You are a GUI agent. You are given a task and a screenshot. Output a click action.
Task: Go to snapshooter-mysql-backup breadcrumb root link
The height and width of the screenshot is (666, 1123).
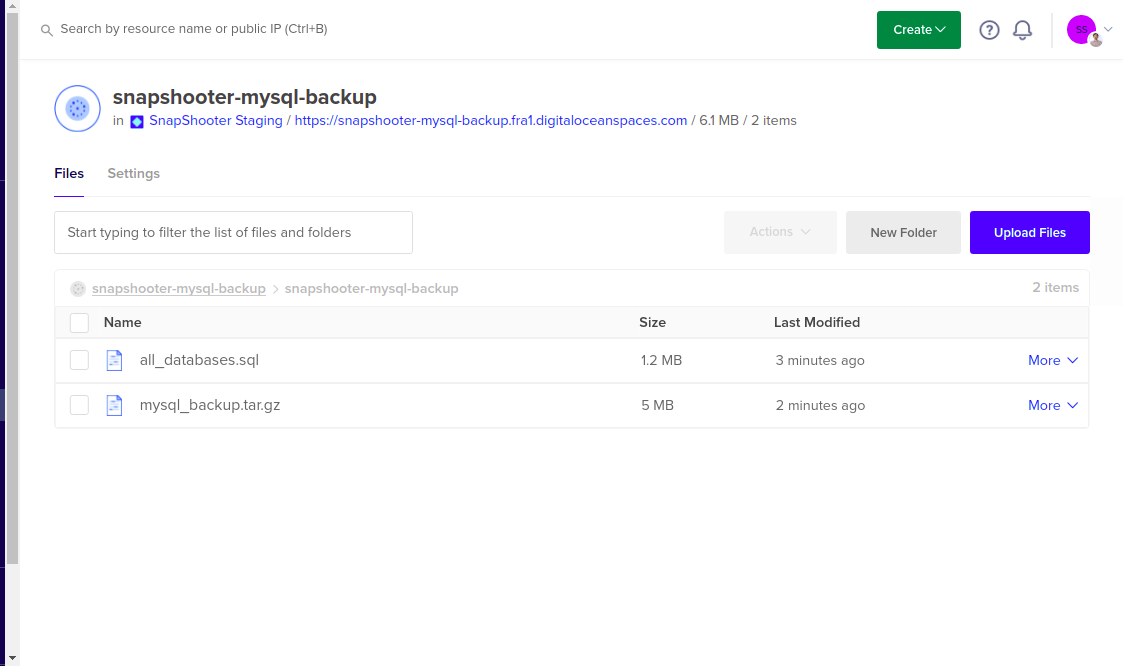[x=178, y=289]
